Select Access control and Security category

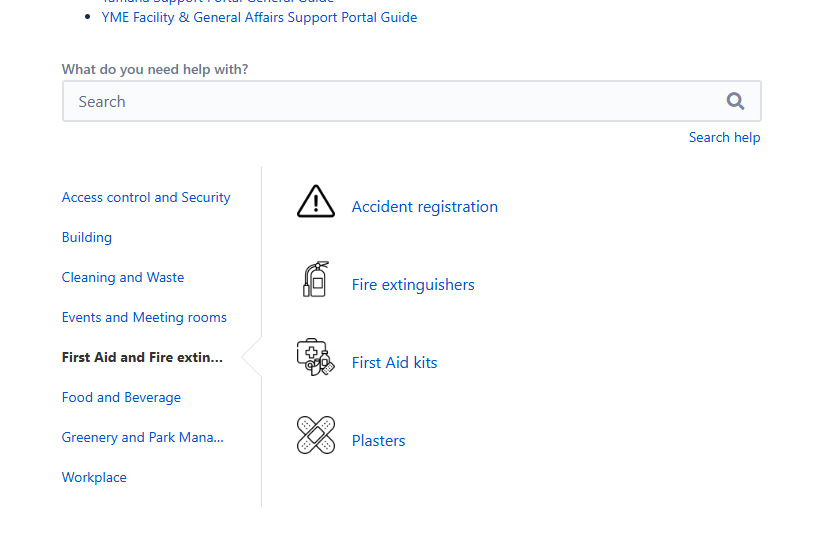pos(146,197)
